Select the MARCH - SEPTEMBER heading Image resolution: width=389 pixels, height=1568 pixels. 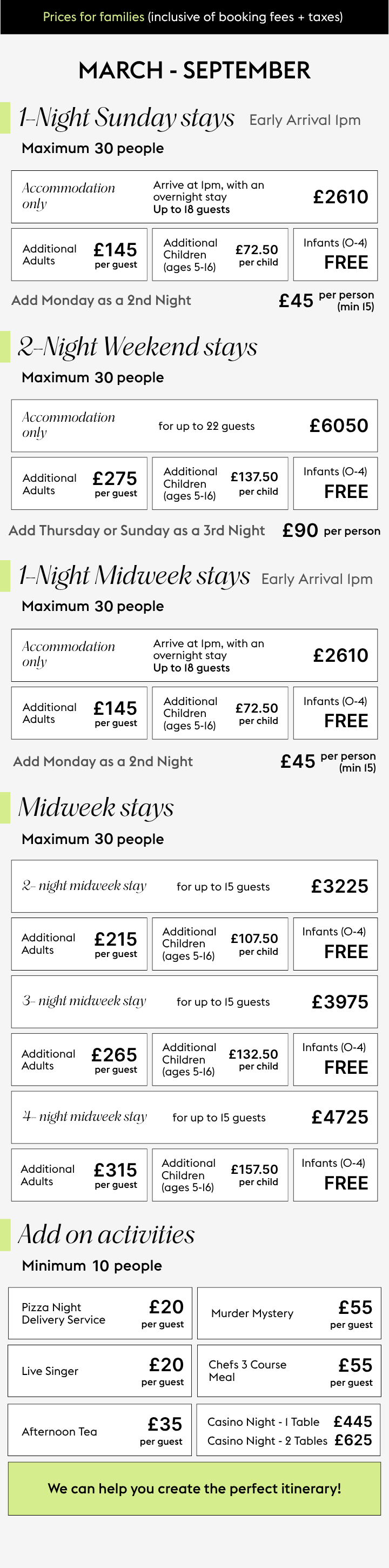194,71
